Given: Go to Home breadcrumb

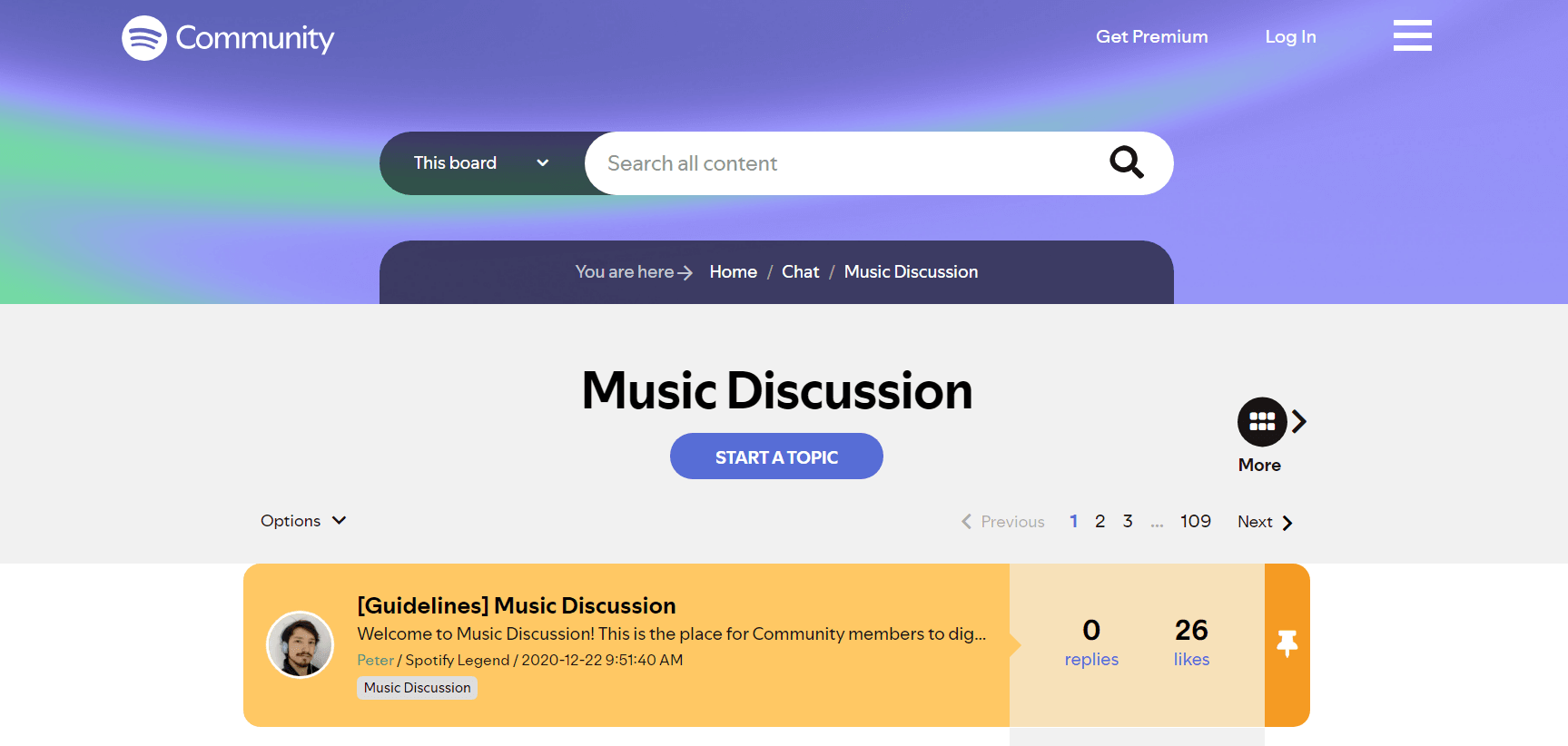Looking at the screenshot, I should (733, 271).
